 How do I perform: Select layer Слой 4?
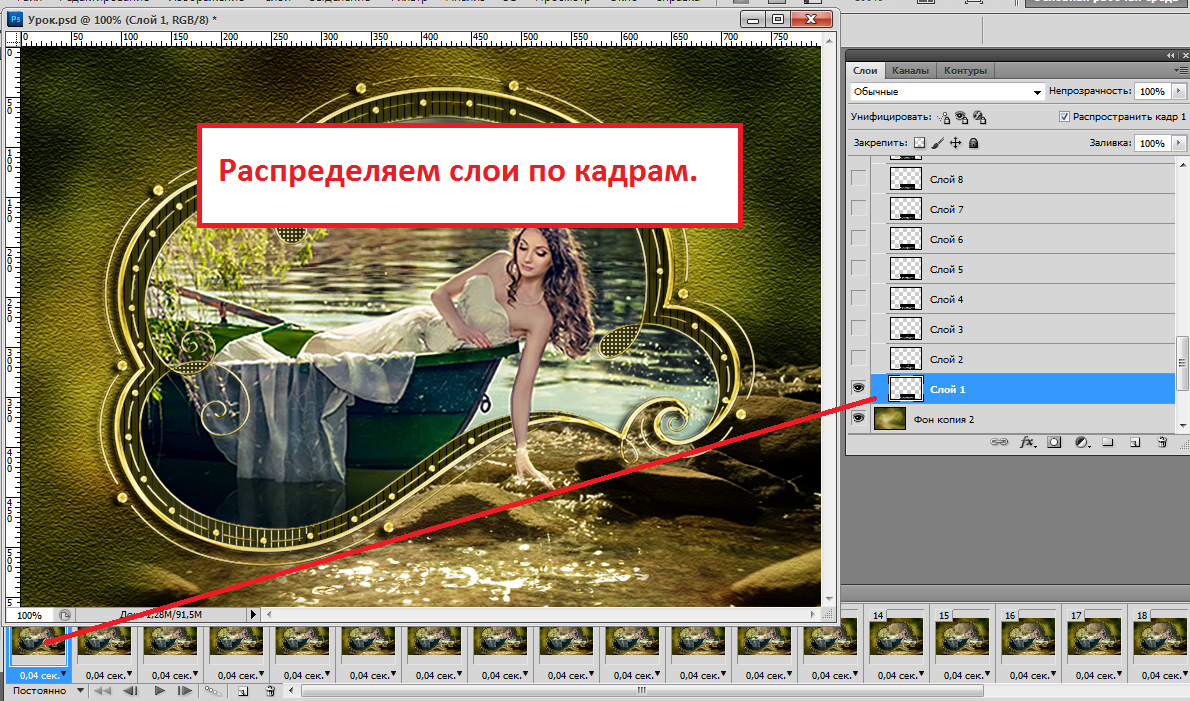tap(1023, 299)
